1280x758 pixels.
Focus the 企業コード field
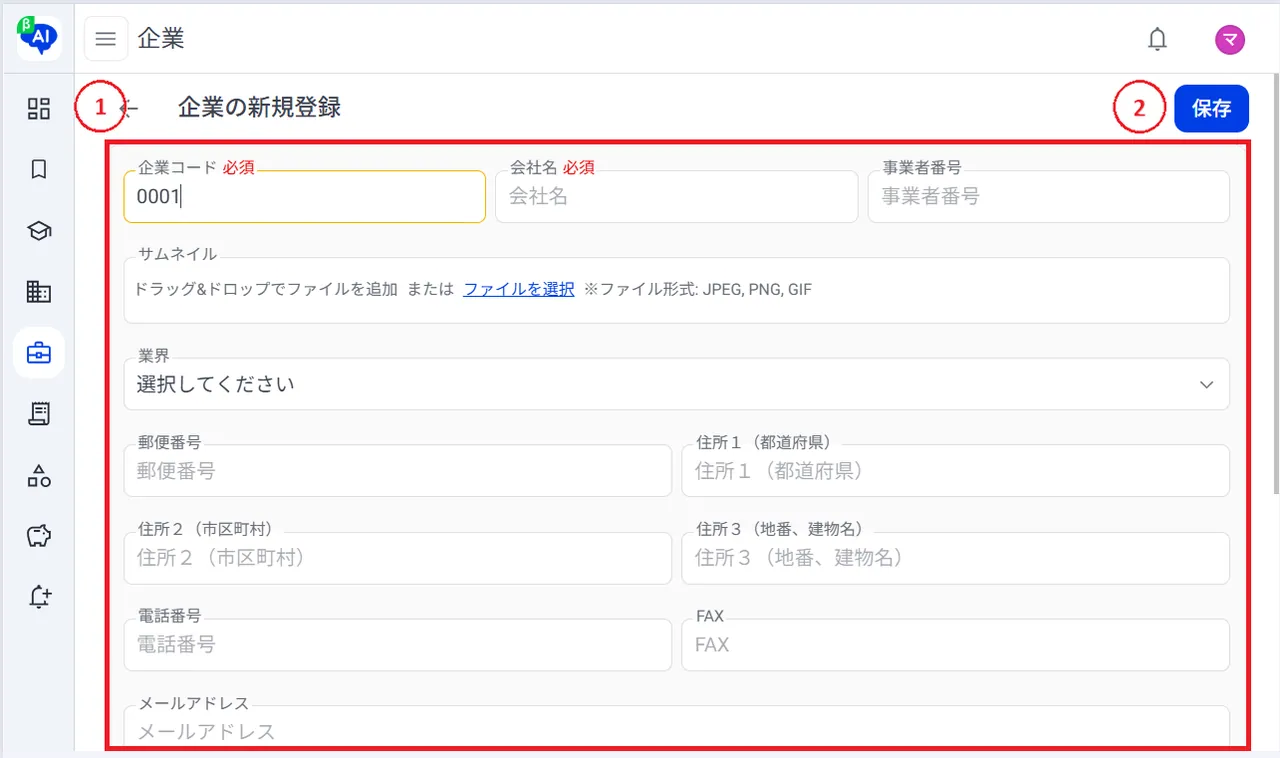[305, 196]
